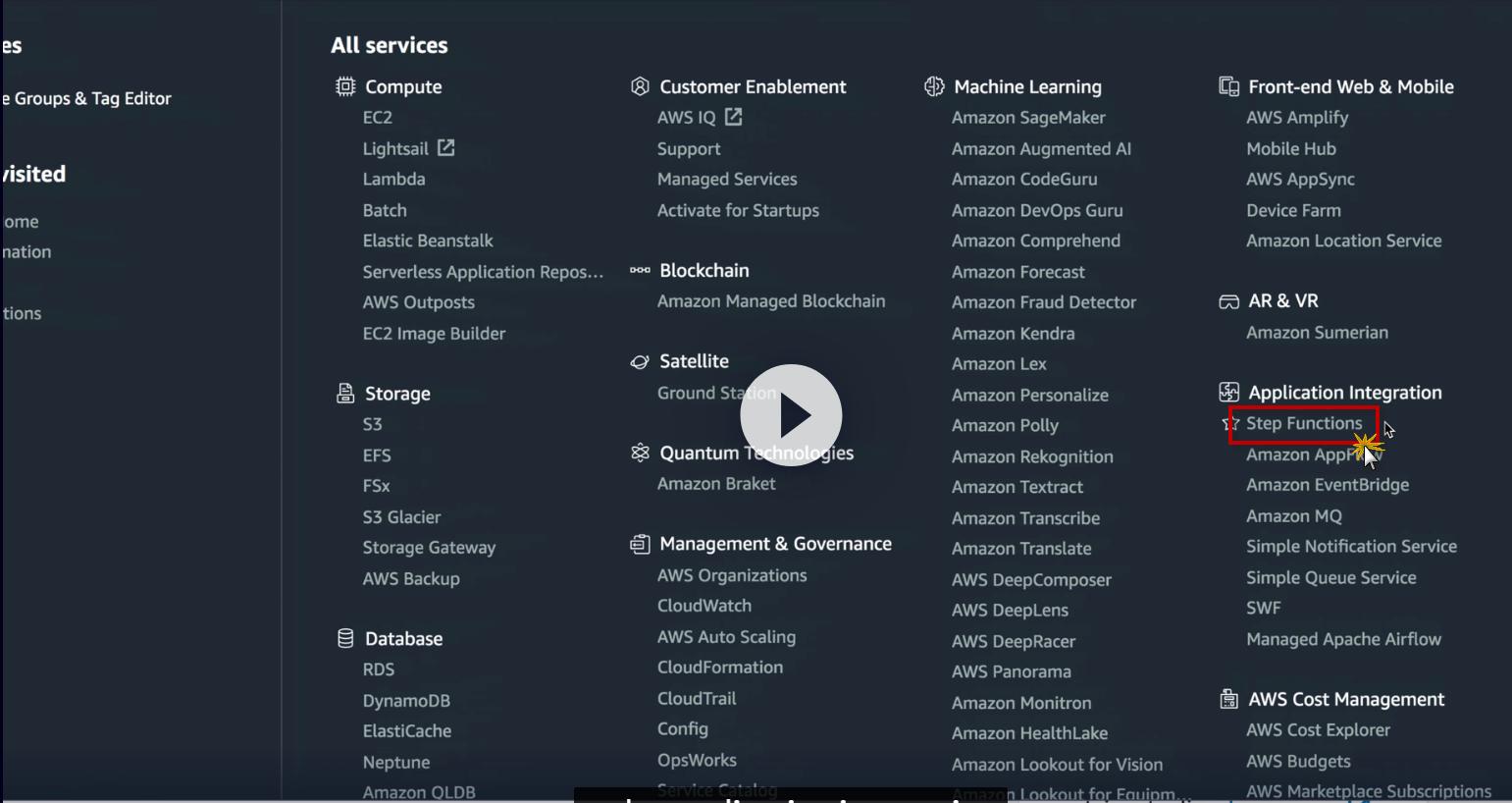
Task: Open Amazon Polly
Action: pos(1005,426)
